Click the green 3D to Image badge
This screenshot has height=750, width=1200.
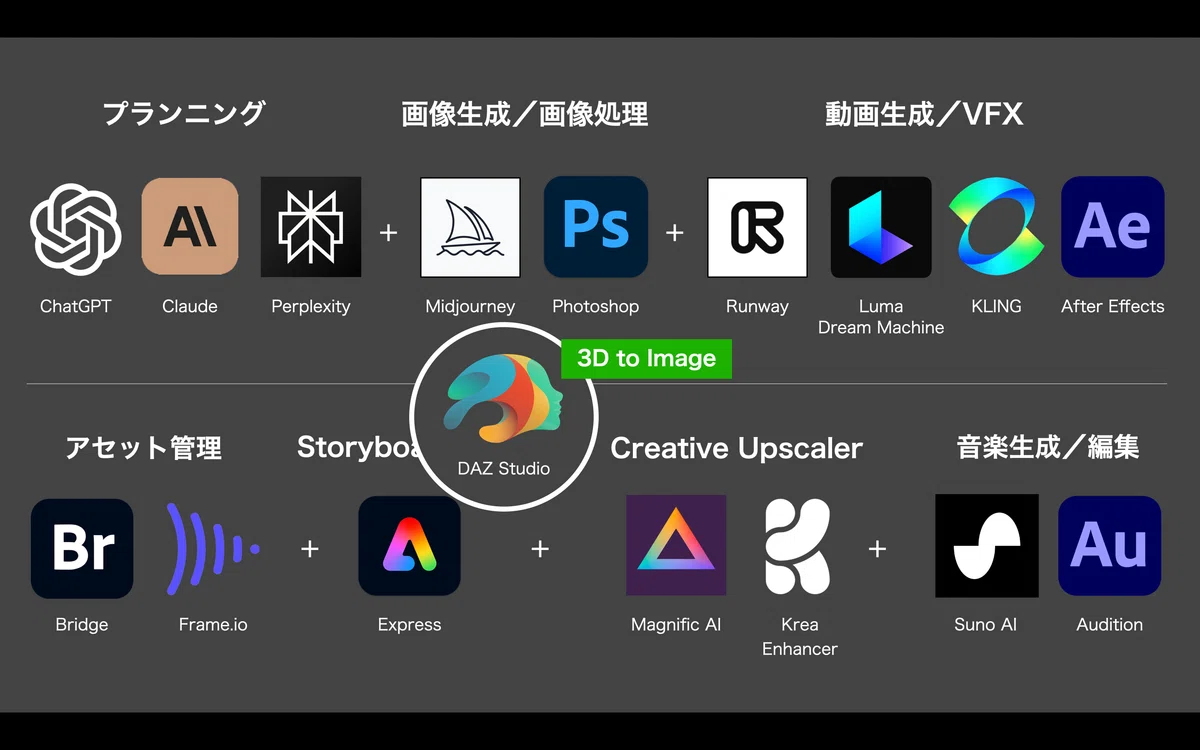coord(647,359)
